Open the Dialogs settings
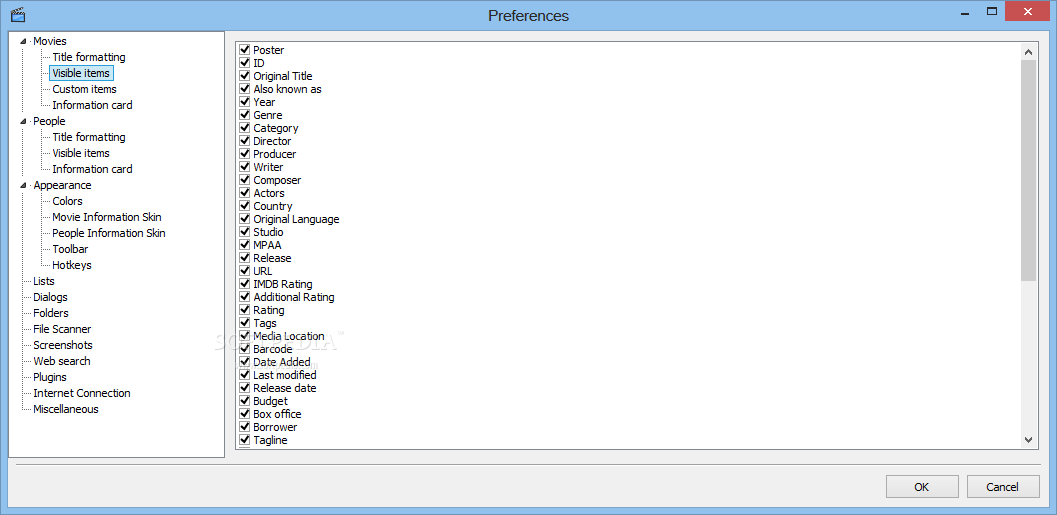Screen dimensions: 1057x515 [51, 297]
